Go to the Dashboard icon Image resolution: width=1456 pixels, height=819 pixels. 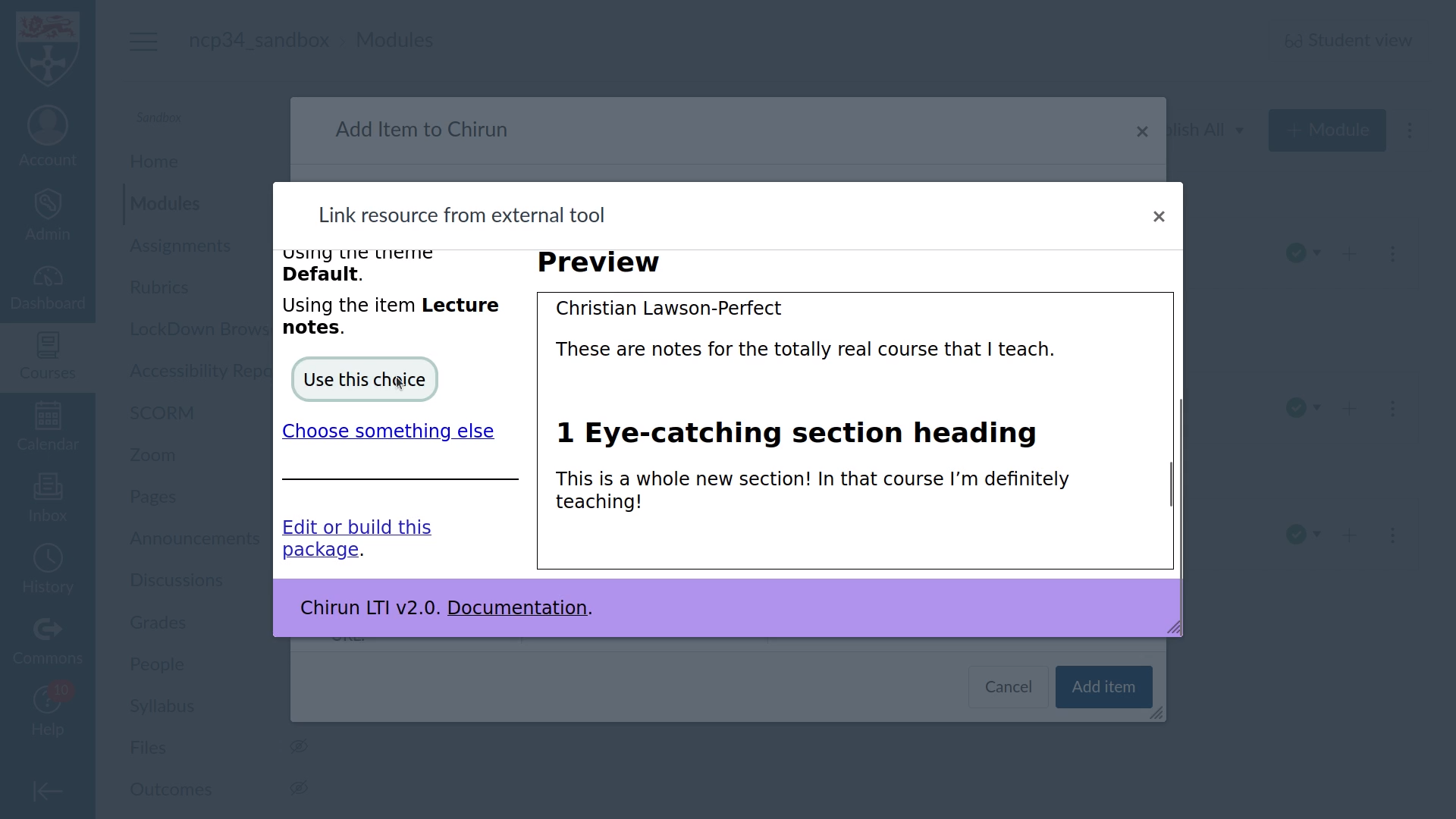48,278
